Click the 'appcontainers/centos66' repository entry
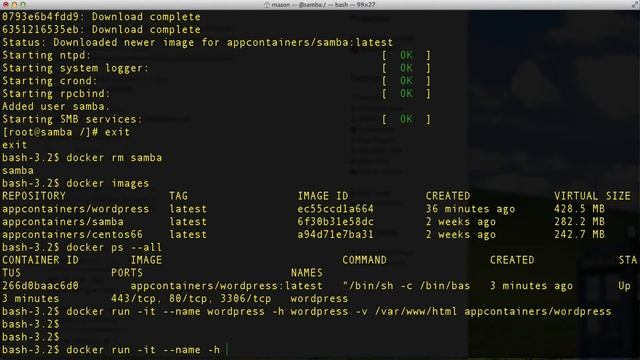 (x=72, y=235)
